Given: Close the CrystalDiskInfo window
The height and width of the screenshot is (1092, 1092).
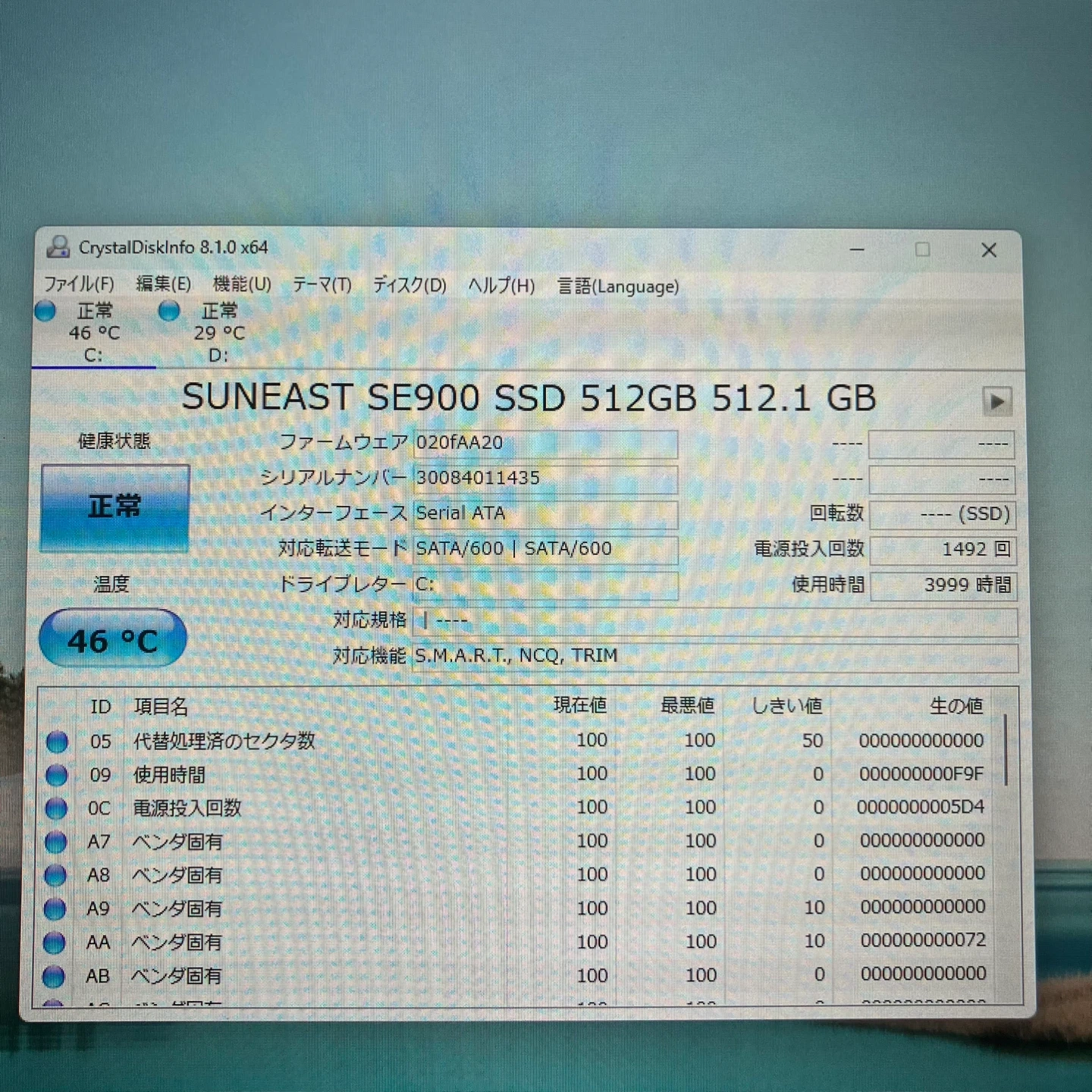Looking at the screenshot, I should (989, 250).
